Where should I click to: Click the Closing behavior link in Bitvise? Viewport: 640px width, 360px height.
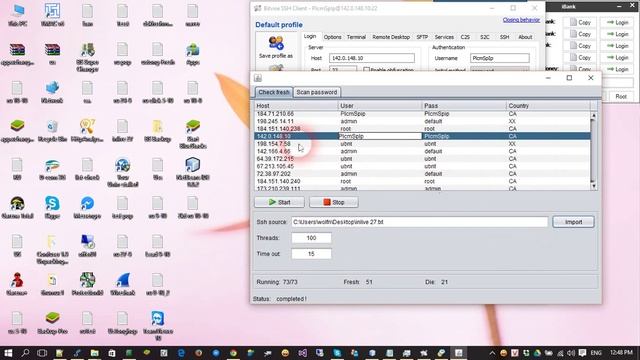point(521,20)
